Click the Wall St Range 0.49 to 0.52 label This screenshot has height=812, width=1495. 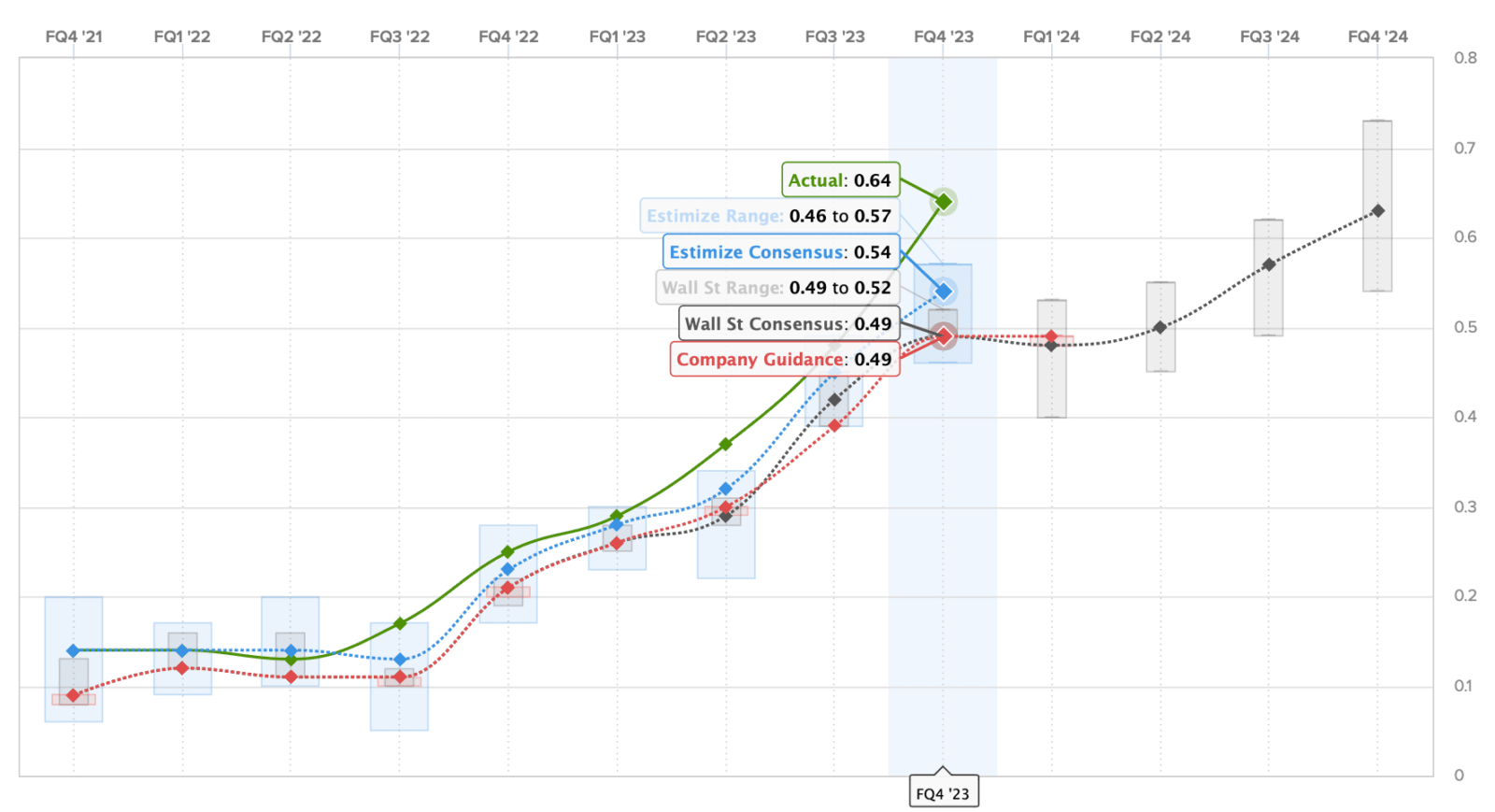777,288
